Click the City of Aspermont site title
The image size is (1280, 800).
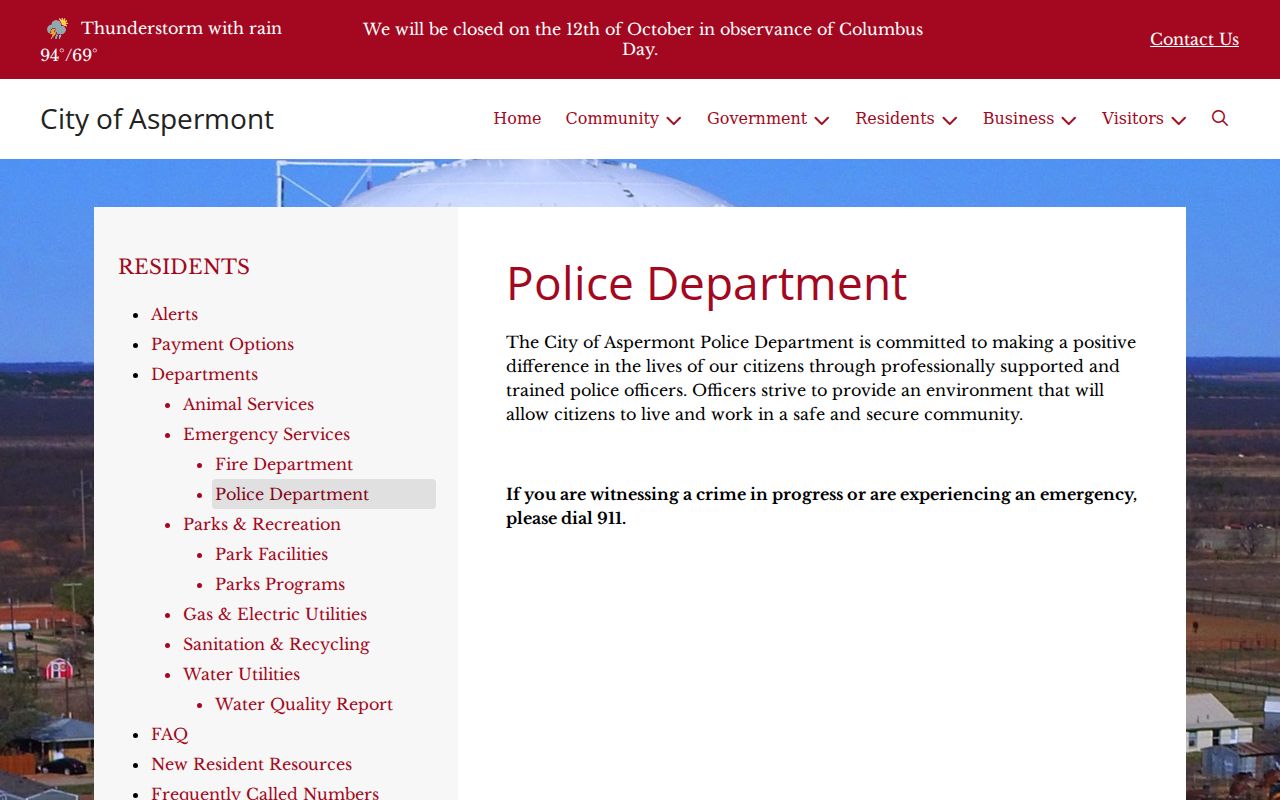(x=157, y=119)
